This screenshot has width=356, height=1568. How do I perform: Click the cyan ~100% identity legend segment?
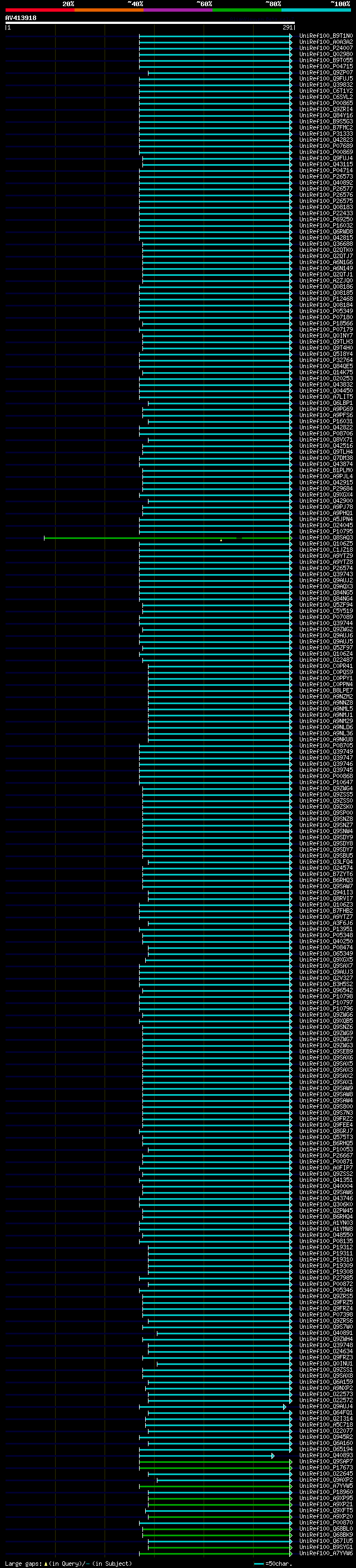click(x=316, y=10)
